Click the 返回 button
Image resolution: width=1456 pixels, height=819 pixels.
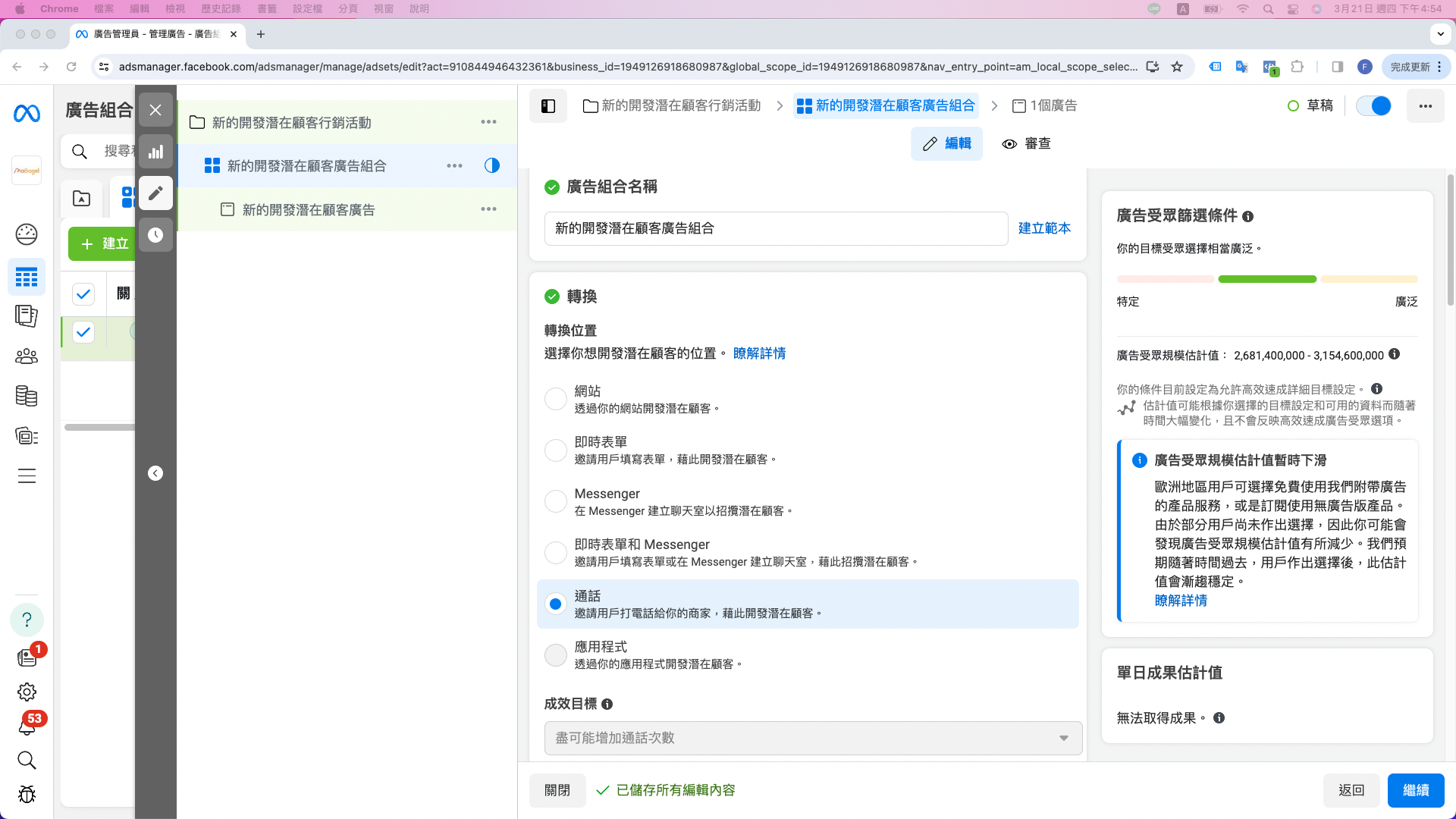1351,790
